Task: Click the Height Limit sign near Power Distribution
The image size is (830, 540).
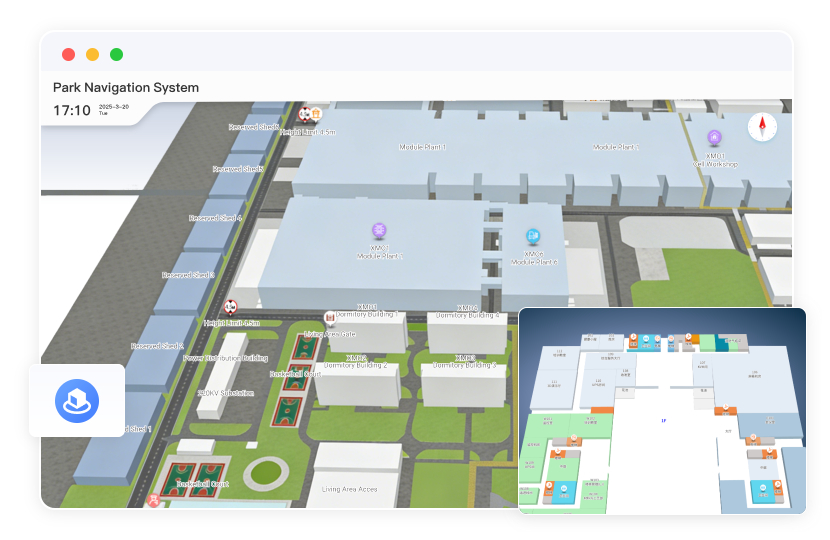Action: click(x=231, y=307)
